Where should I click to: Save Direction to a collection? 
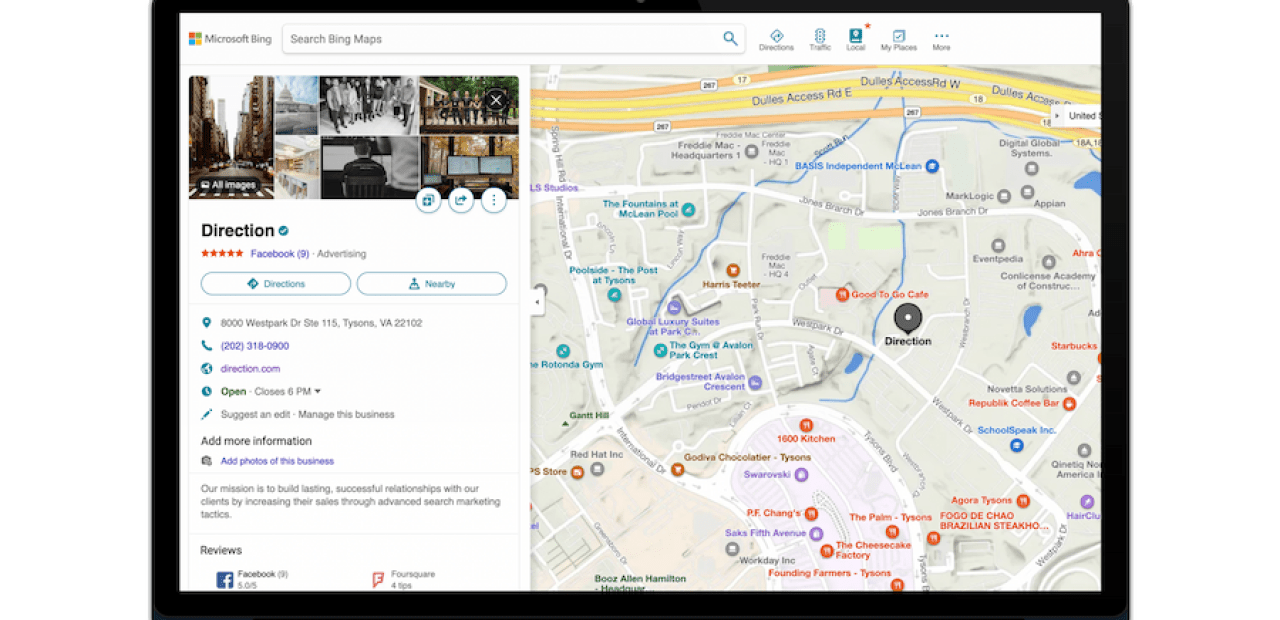428,200
